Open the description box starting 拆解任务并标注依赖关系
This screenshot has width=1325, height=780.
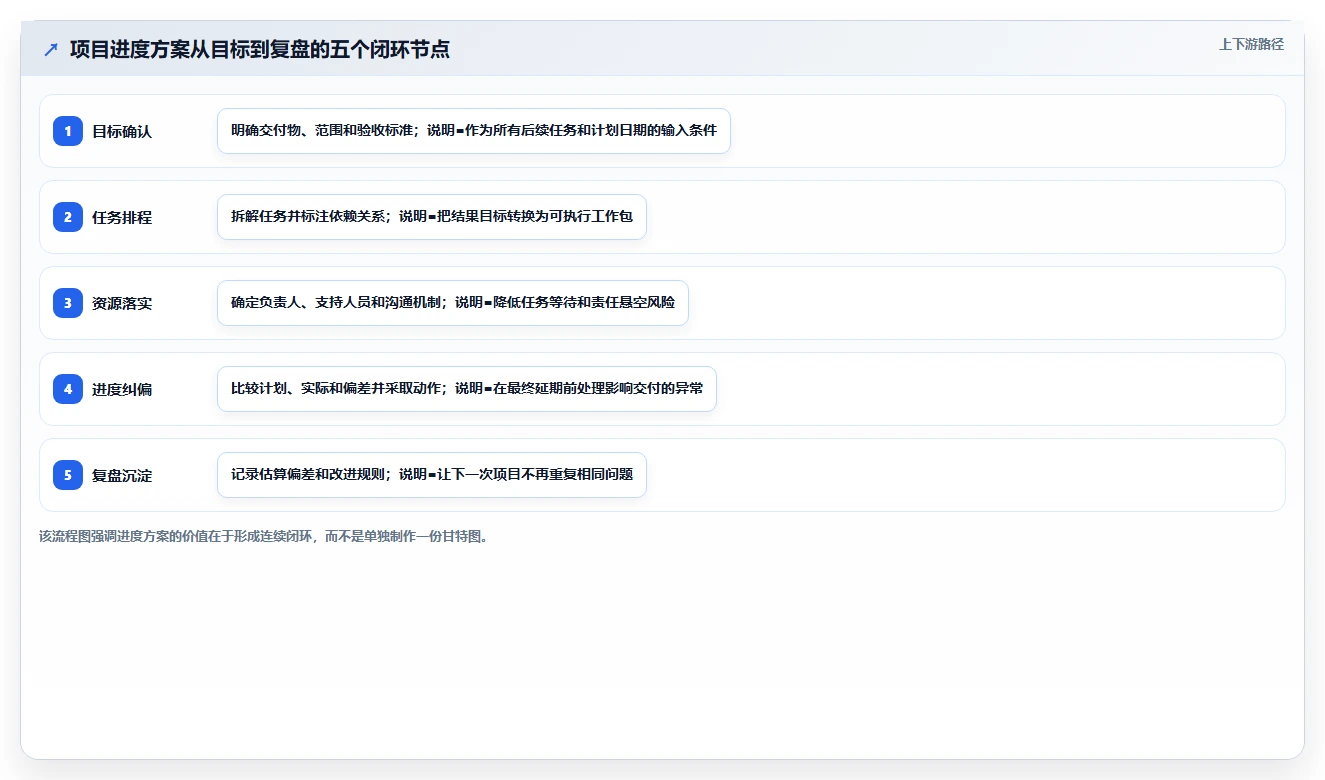coord(432,217)
